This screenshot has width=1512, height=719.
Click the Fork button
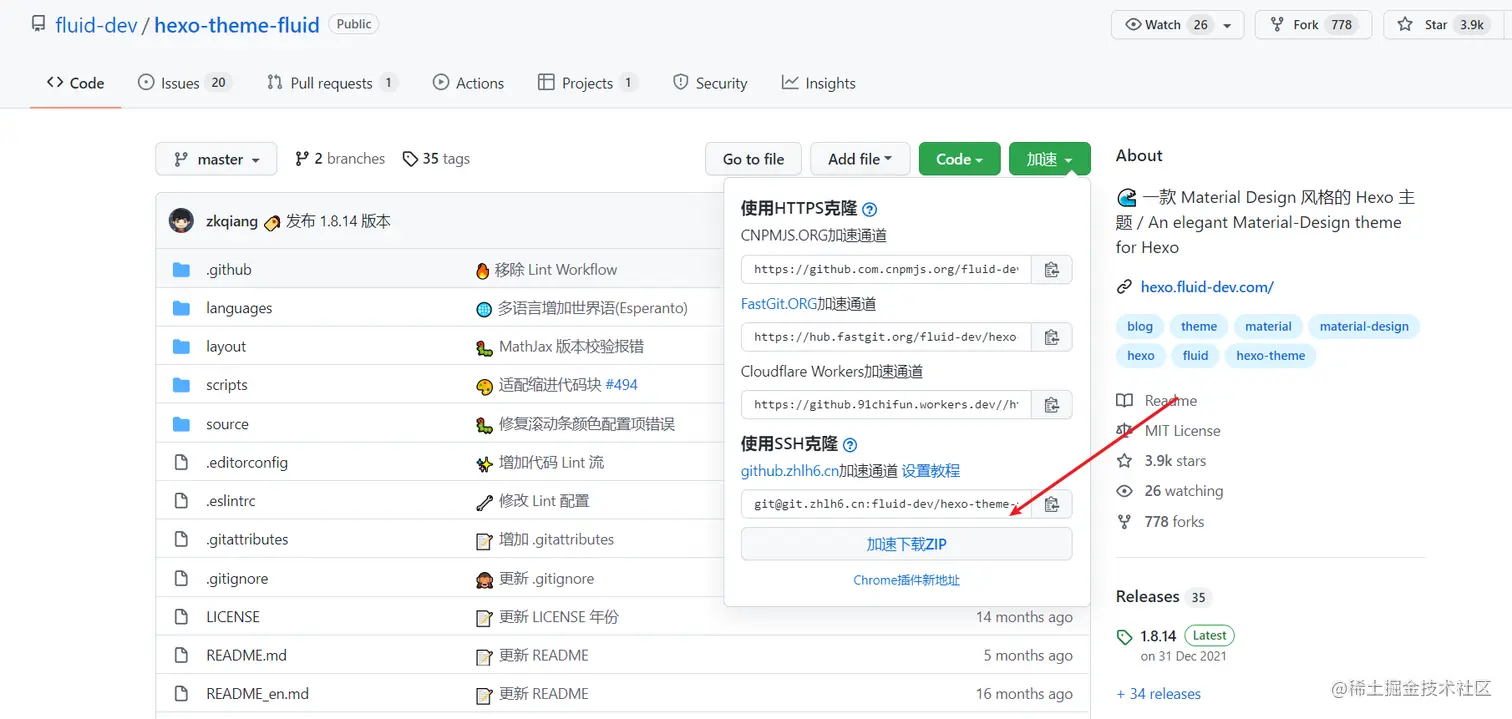click(x=1311, y=25)
